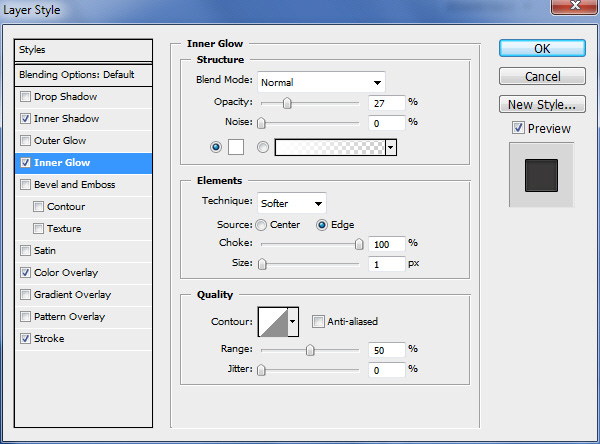Click the Size slider handle
600x444 pixels.
coord(262,264)
